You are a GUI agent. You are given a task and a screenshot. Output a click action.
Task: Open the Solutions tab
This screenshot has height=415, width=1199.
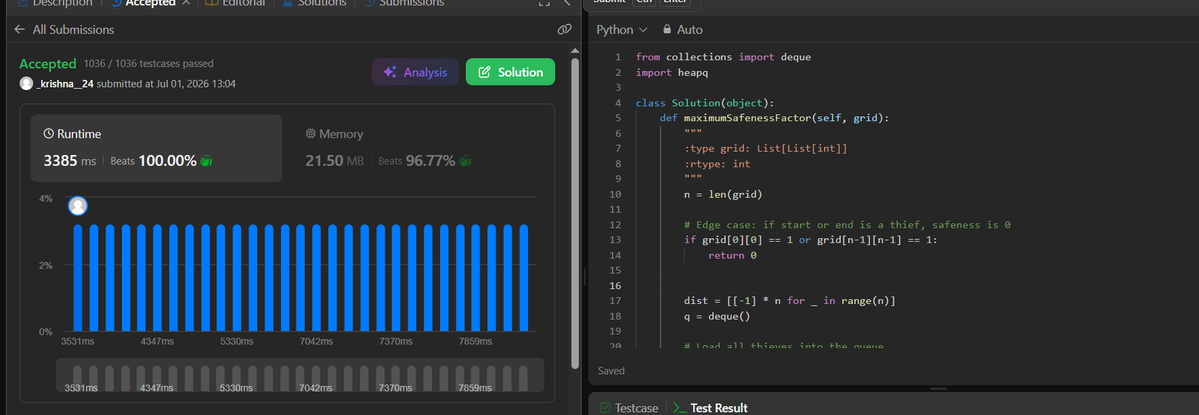[x=314, y=2]
